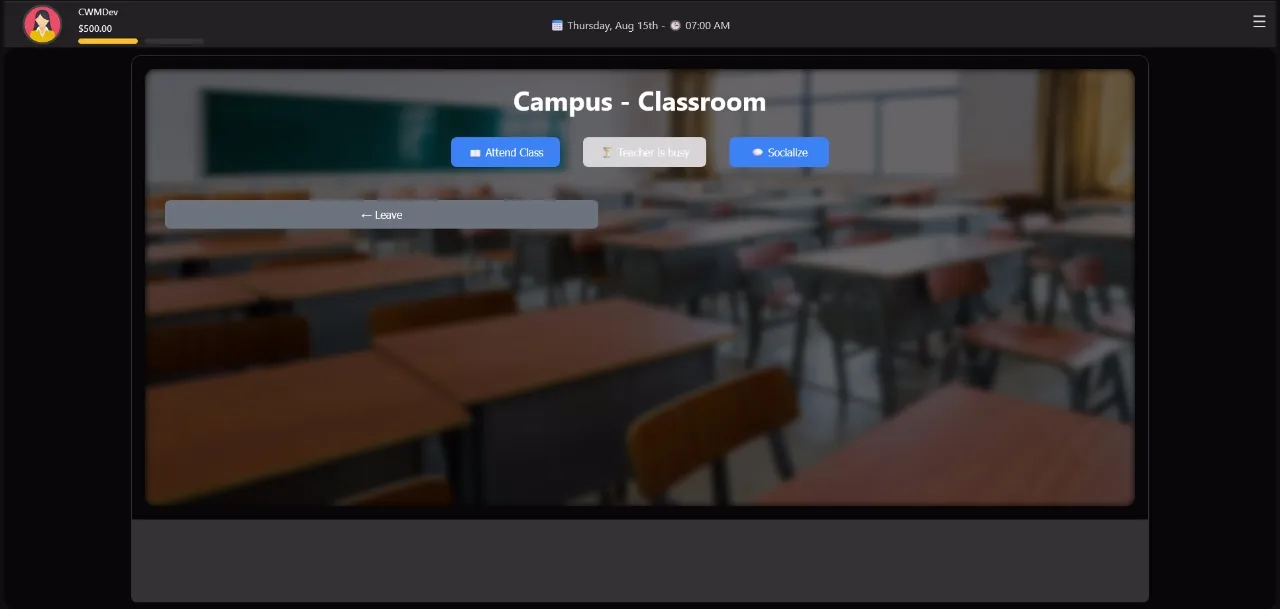Click the yellow energy progress bar

[x=106, y=41]
